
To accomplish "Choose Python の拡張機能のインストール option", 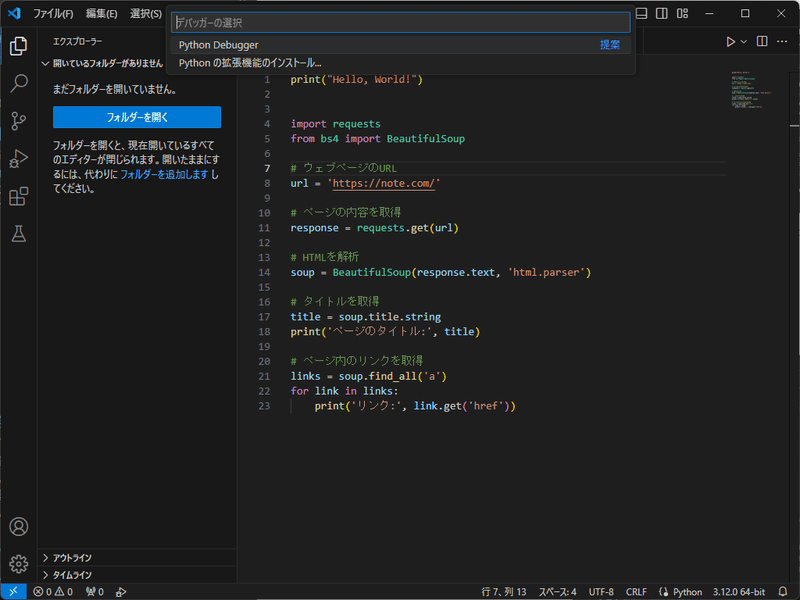I will [401, 63].
